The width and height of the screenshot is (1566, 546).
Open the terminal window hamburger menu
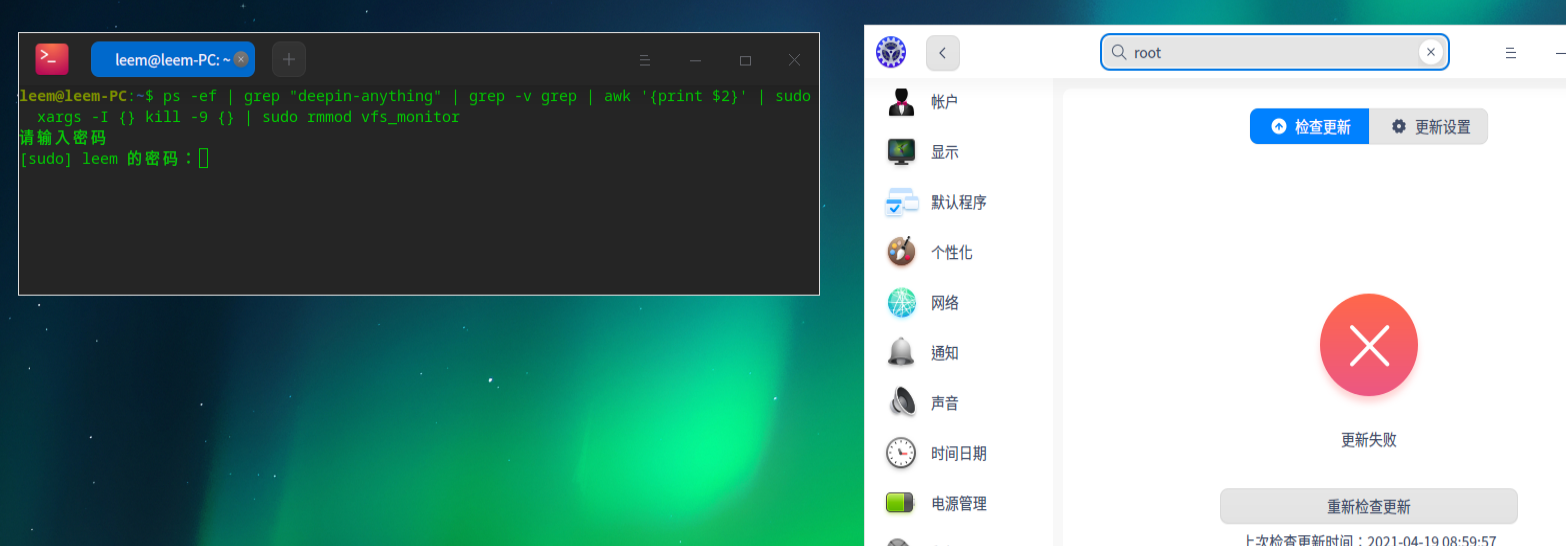[645, 60]
